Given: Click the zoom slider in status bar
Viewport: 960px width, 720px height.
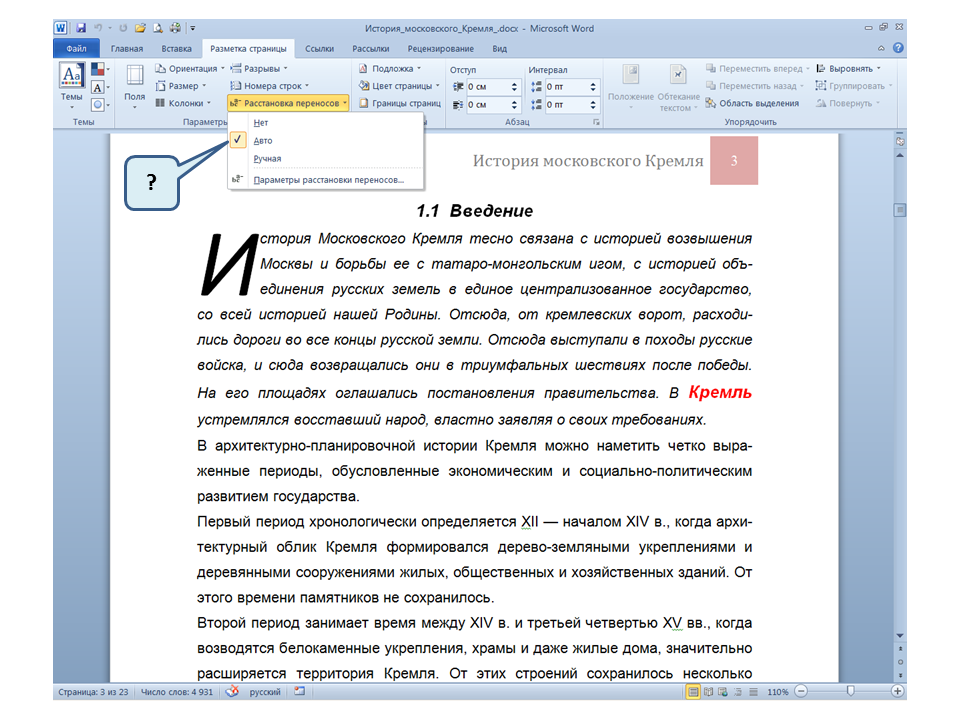Looking at the screenshot, I should [x=850, y=692].
